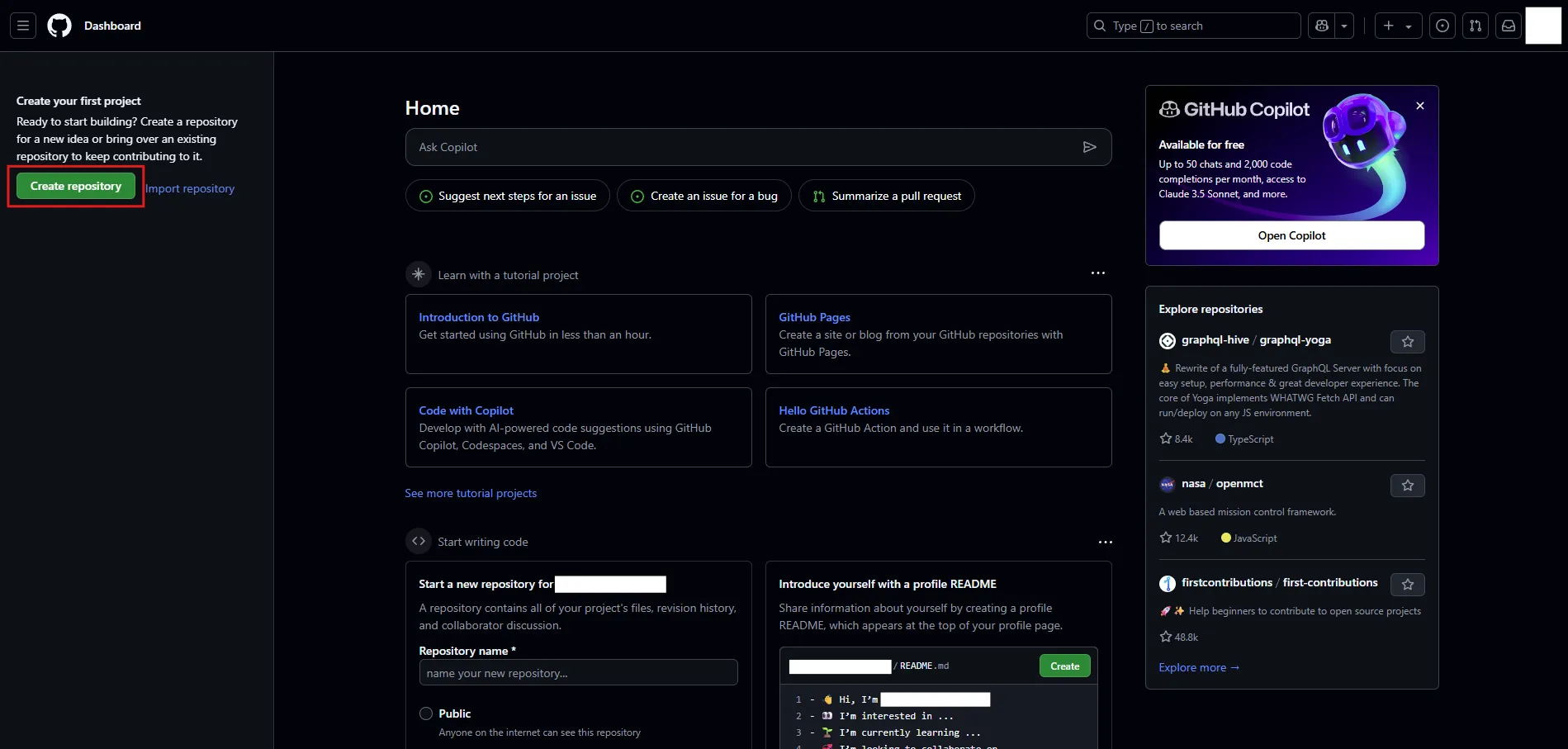This screenshot has width=1568, height=749.
Task: Click the Dashboard title in header
Action: (x=112, y=26)
